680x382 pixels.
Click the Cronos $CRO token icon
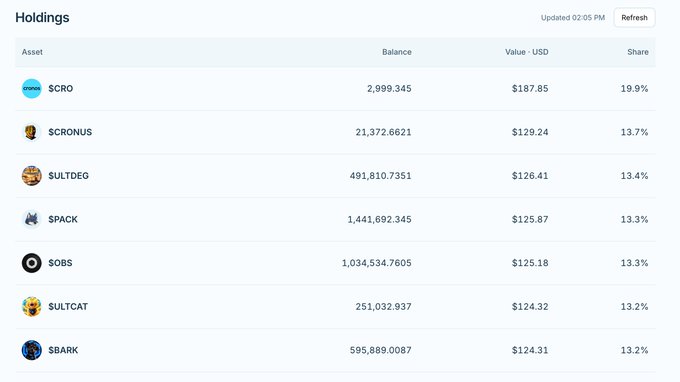point(32,88)
